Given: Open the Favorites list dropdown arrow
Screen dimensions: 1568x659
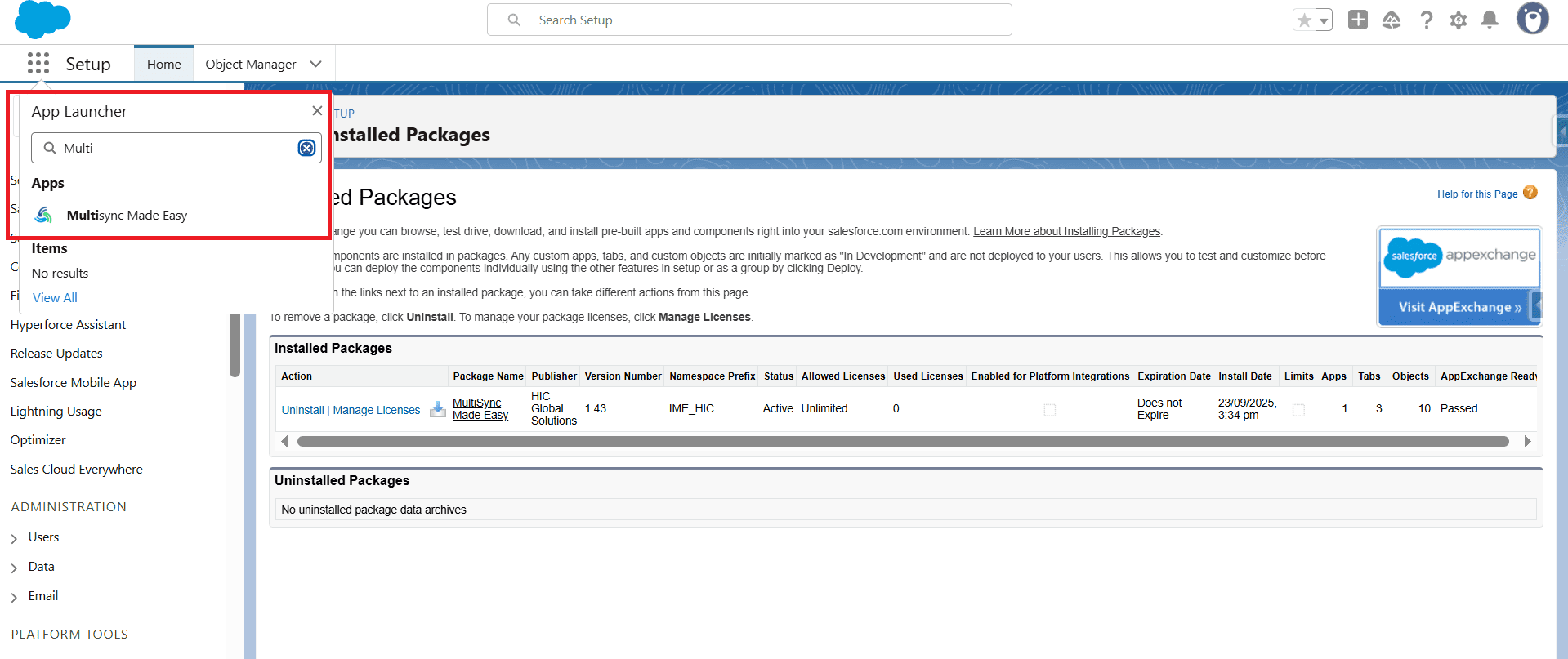Looking at the screenshot, I should [x=1323, y=20].
